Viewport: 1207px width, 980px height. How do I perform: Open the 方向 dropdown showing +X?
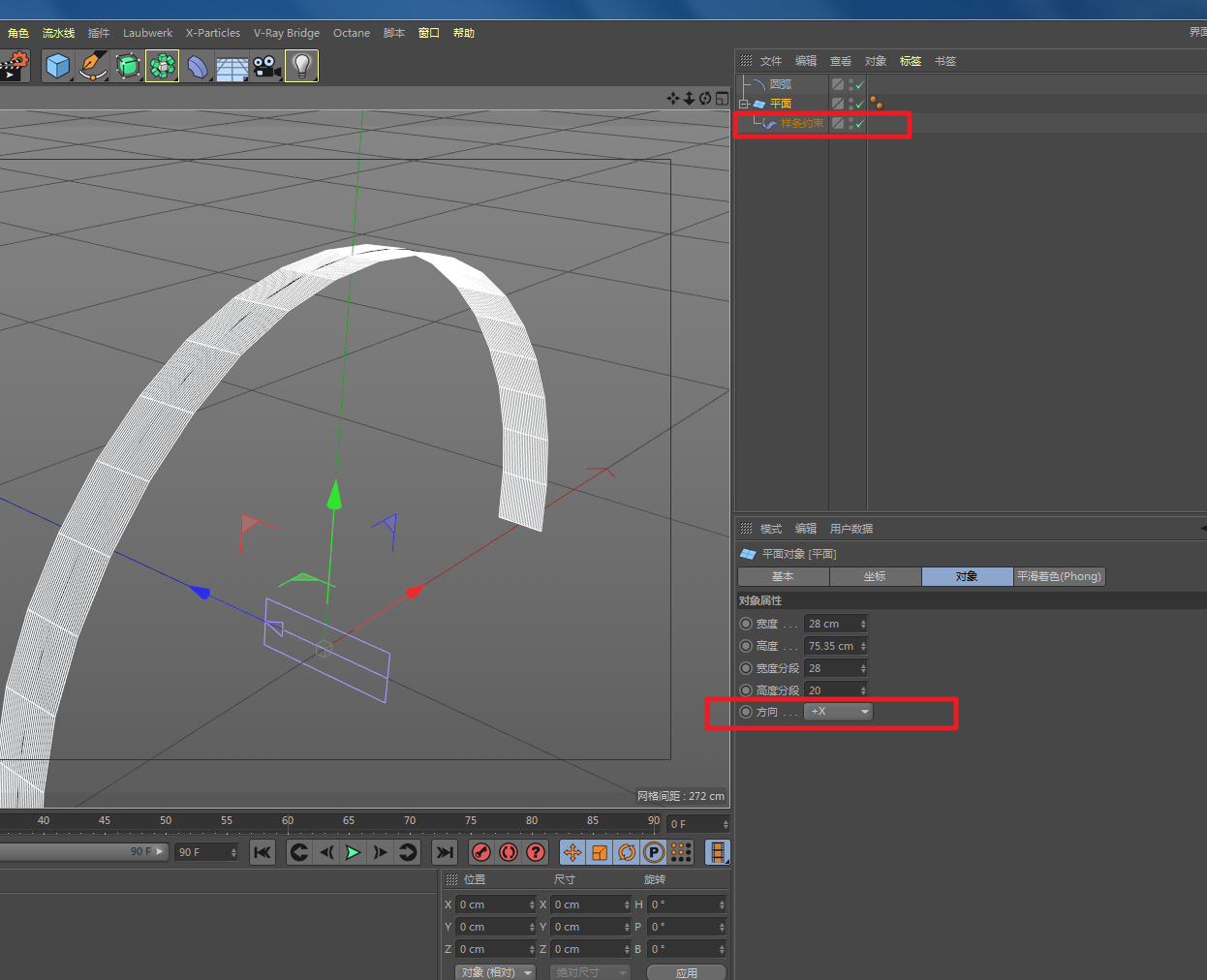pos(839,712)
